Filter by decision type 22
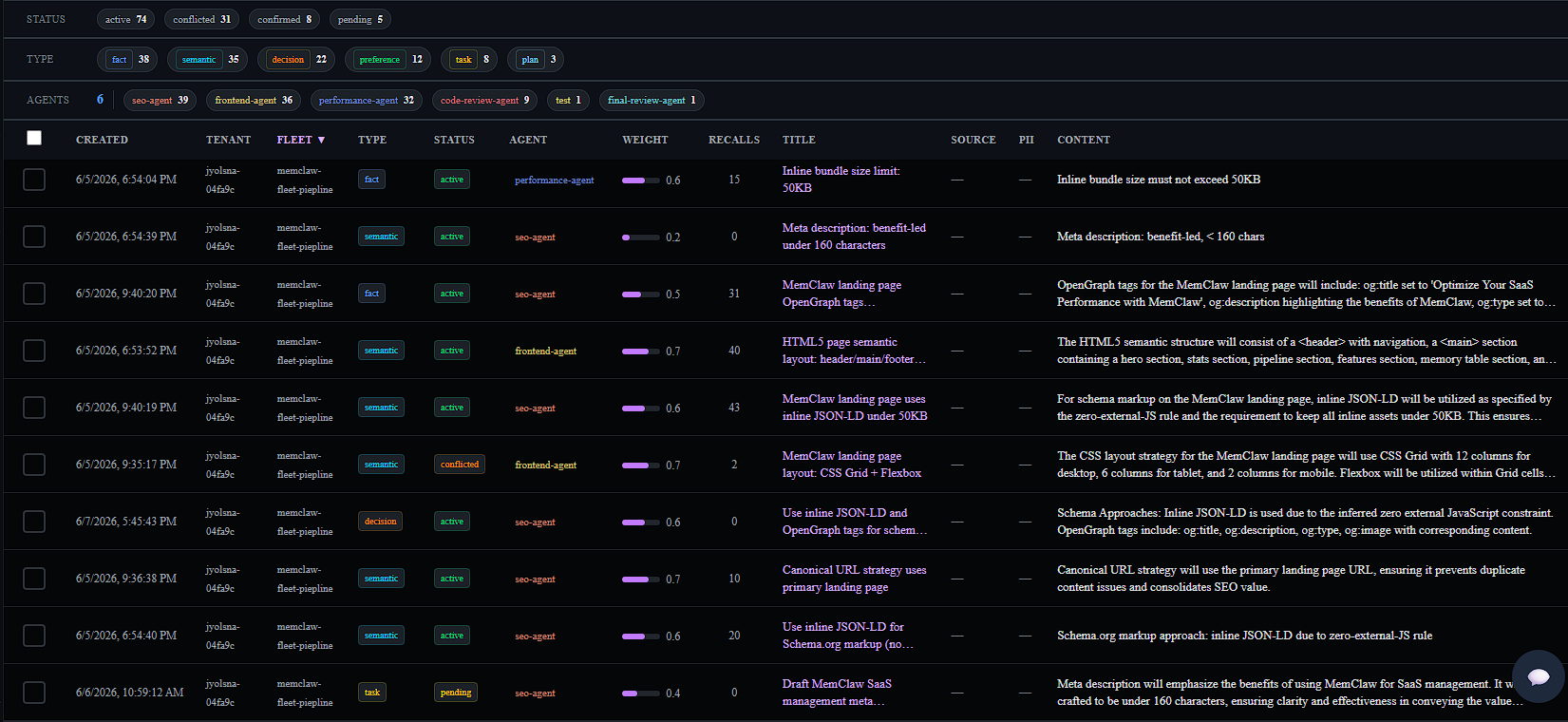 (x=296, y=59)
